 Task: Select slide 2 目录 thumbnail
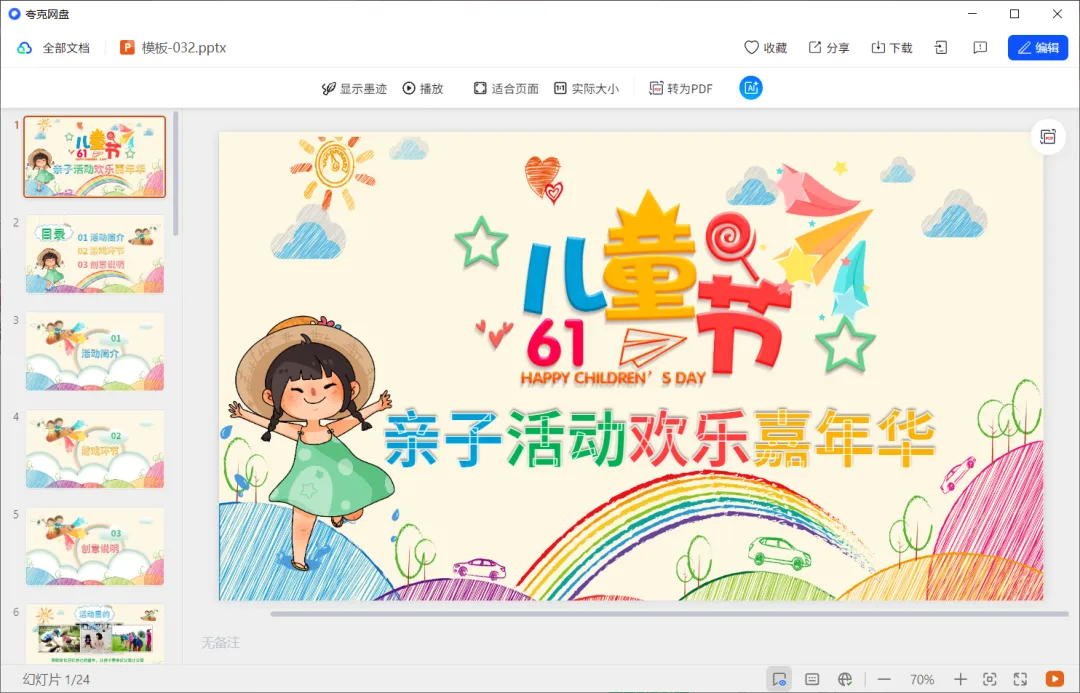pos(95,254)
